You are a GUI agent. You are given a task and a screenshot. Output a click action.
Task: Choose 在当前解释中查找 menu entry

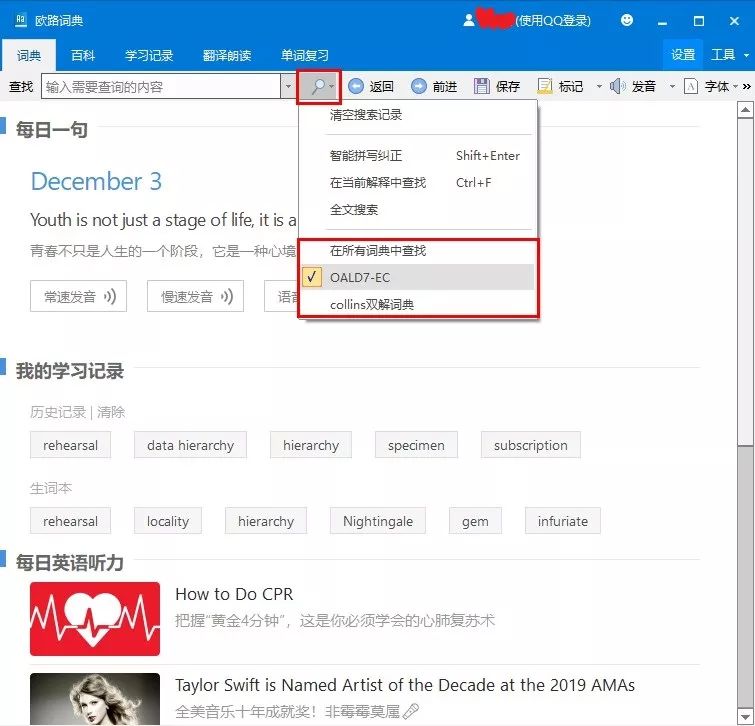coord(418,182)
